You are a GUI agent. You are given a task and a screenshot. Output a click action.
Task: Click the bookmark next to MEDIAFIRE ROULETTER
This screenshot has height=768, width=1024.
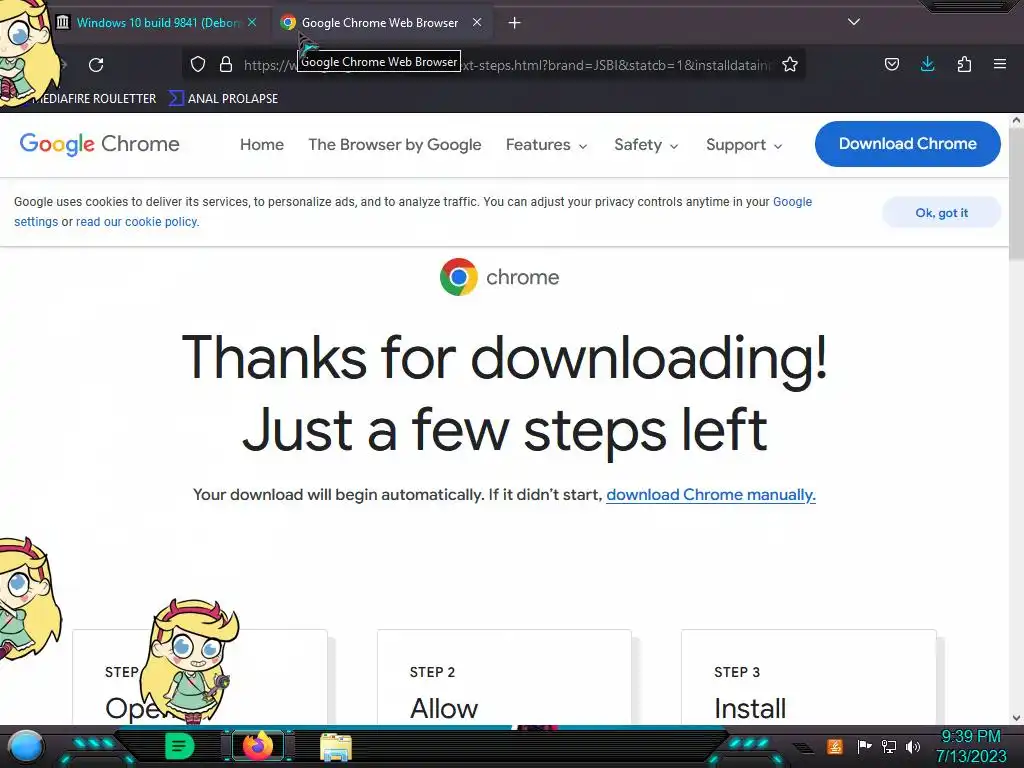pos(223,99)
